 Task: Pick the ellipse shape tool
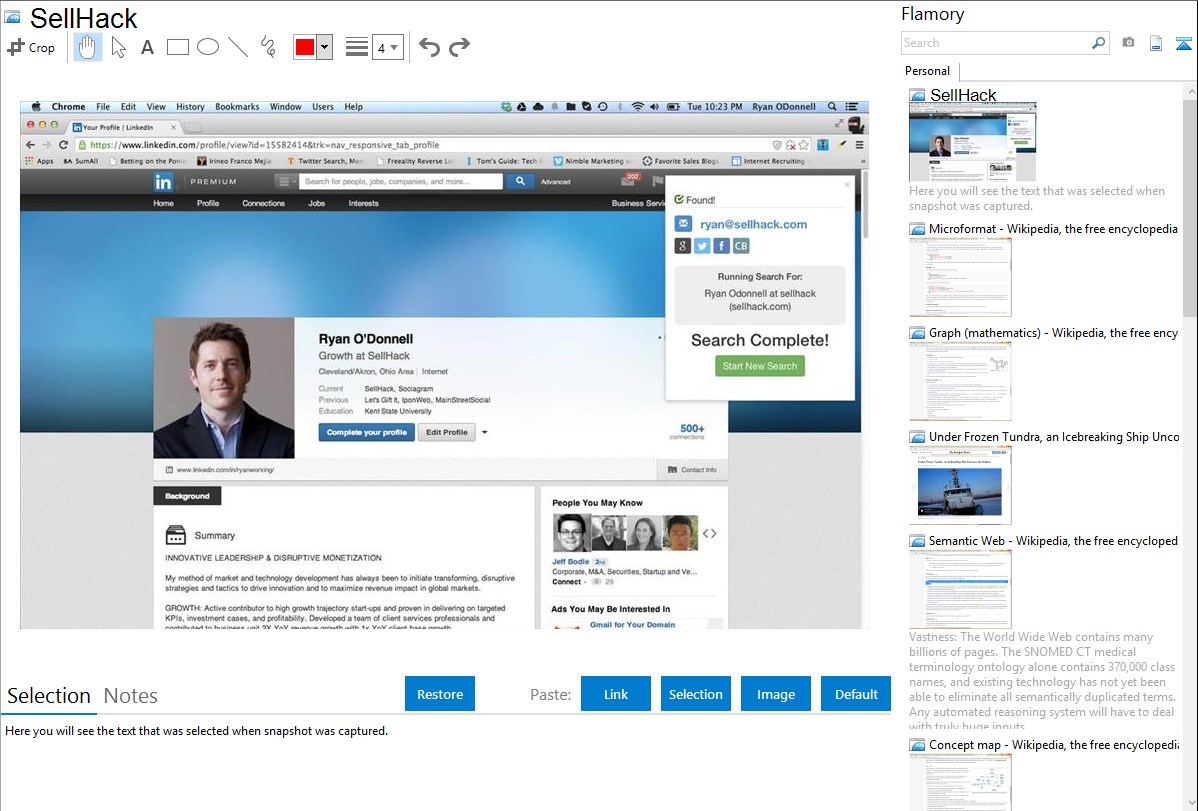208,47
